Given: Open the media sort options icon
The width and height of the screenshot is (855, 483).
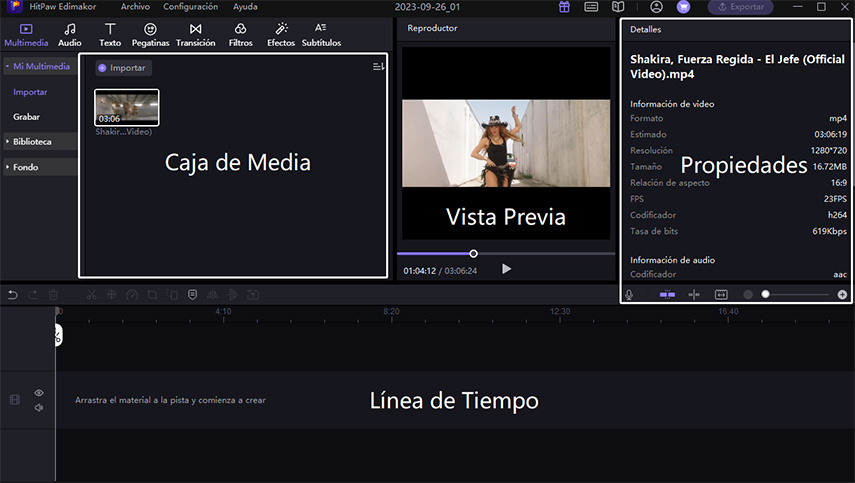Looking at the screenshot, I should pyautogui.click(x=378, y=67).
